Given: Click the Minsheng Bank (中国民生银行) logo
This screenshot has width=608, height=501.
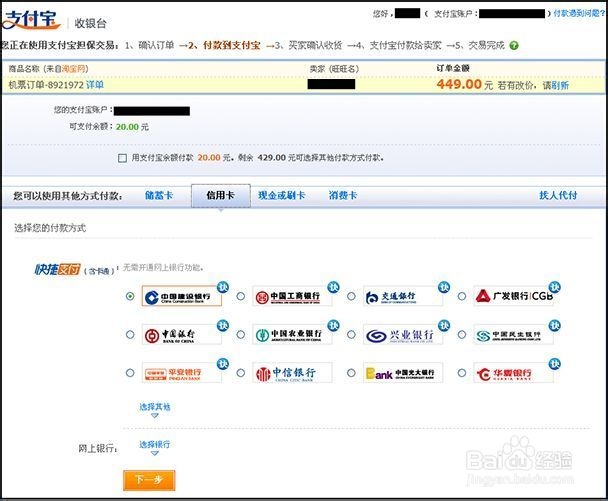Looking at the screenshot, I should [513, 335].
